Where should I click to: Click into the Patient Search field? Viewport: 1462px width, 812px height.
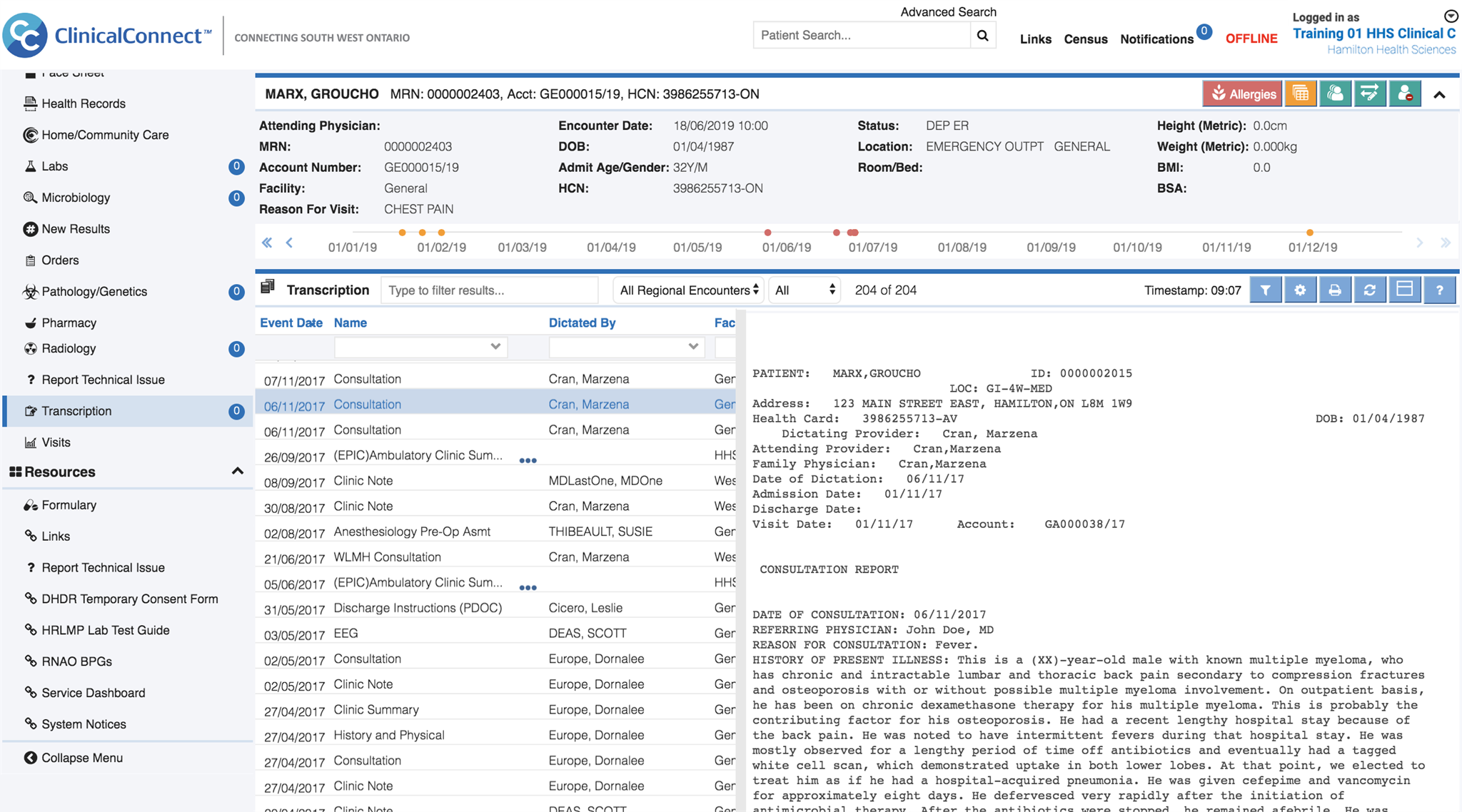[x=862, y=36]
